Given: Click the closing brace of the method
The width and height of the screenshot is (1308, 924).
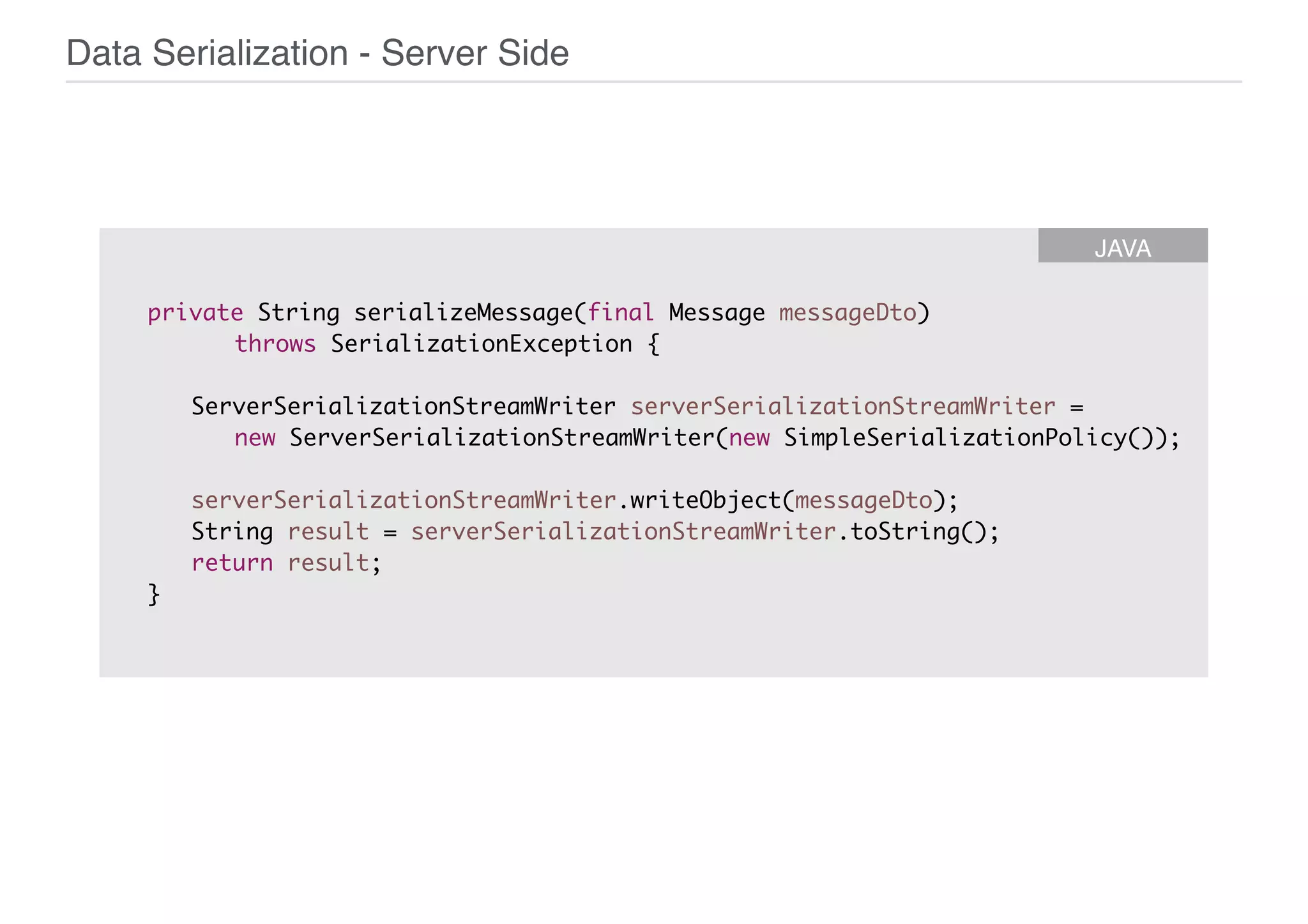Looking at the screenshot, I should pos(154,595).
